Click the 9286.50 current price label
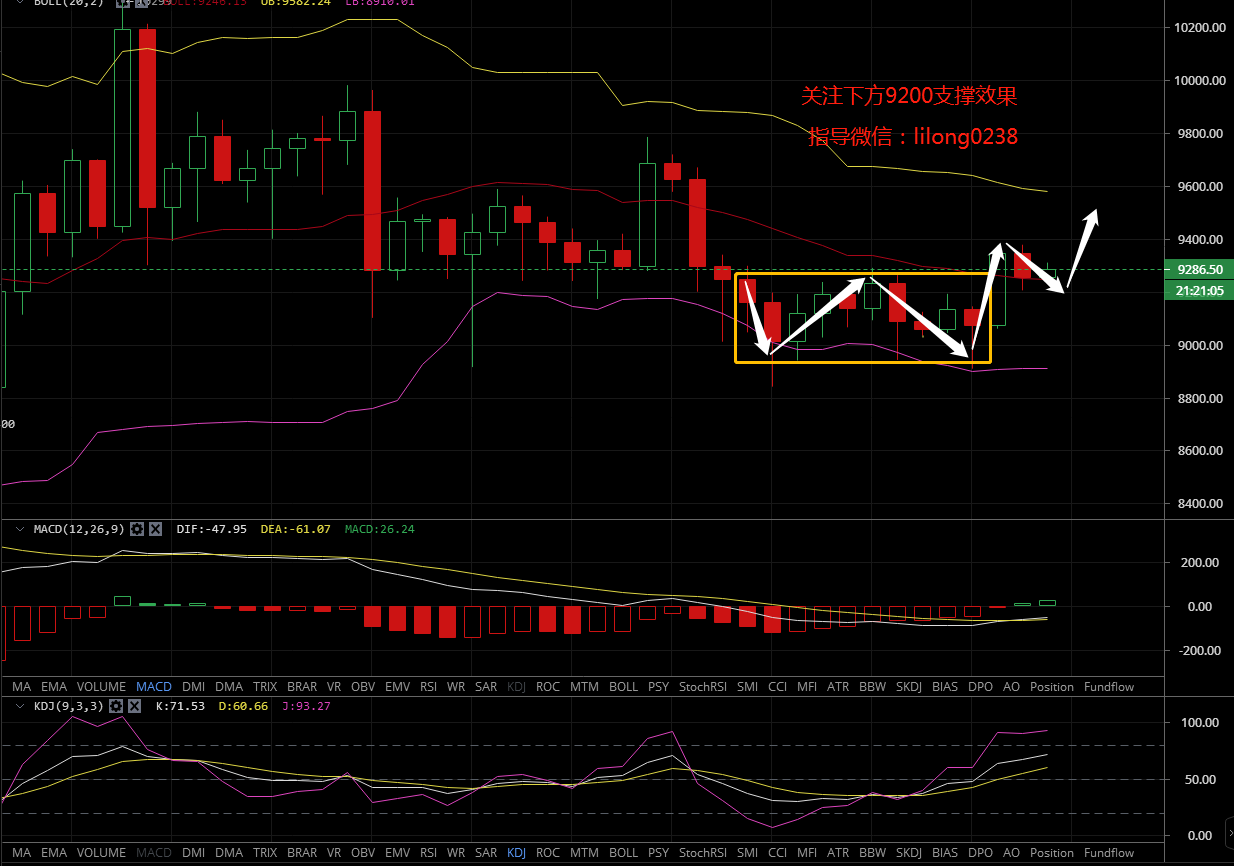 pyautogui.click(x=1200, y=270)
